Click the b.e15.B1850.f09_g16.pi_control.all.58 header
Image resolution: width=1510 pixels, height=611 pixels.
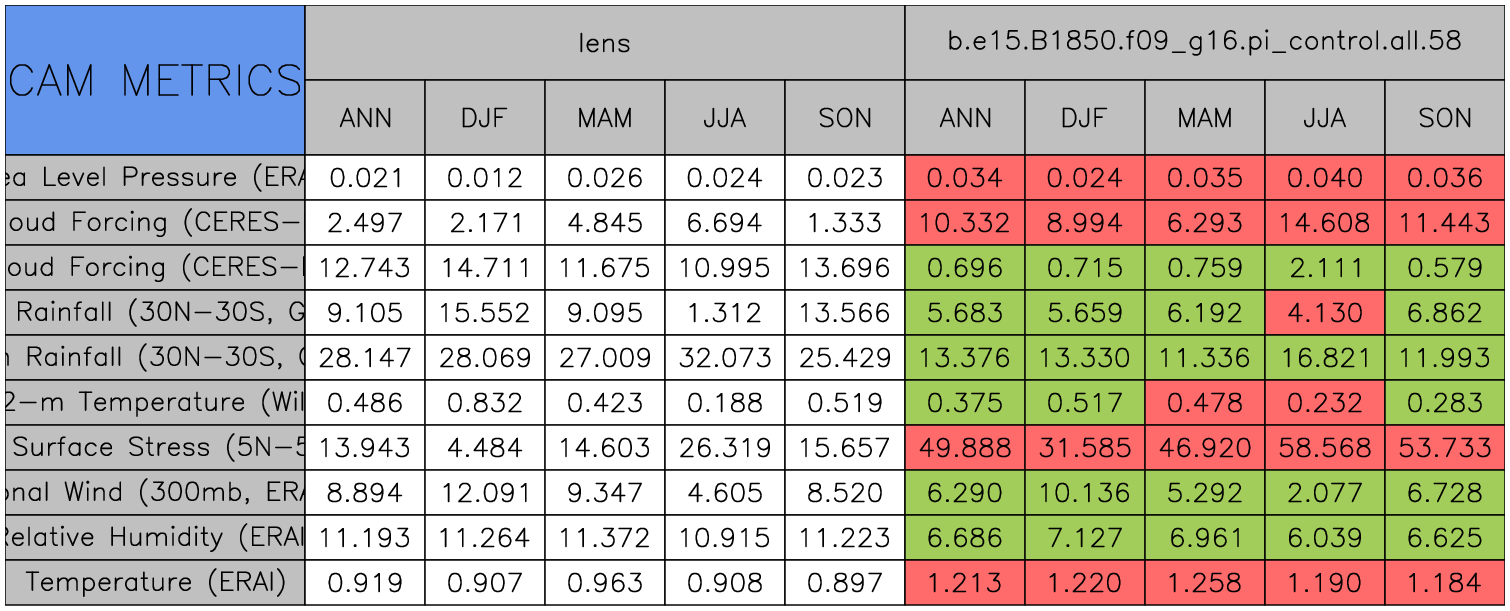pos(1204,42)
